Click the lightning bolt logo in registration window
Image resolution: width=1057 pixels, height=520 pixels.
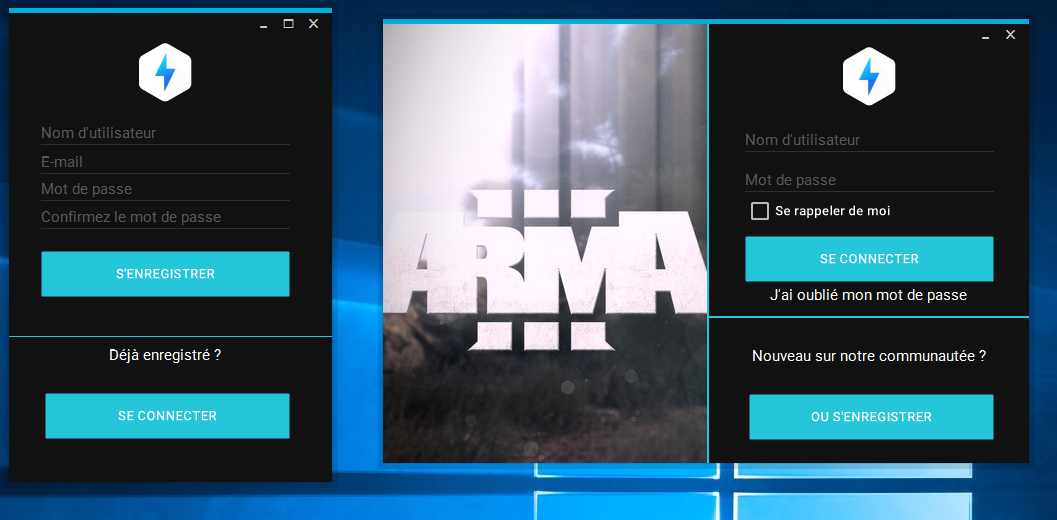tap(165, 72)
